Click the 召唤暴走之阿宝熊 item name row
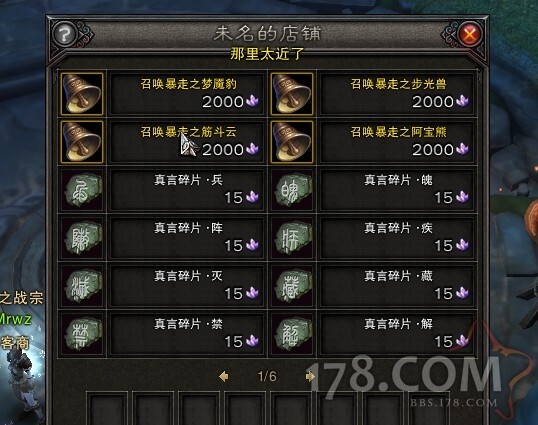This screenshot has width=538, height=425. [x=398, y=142]
